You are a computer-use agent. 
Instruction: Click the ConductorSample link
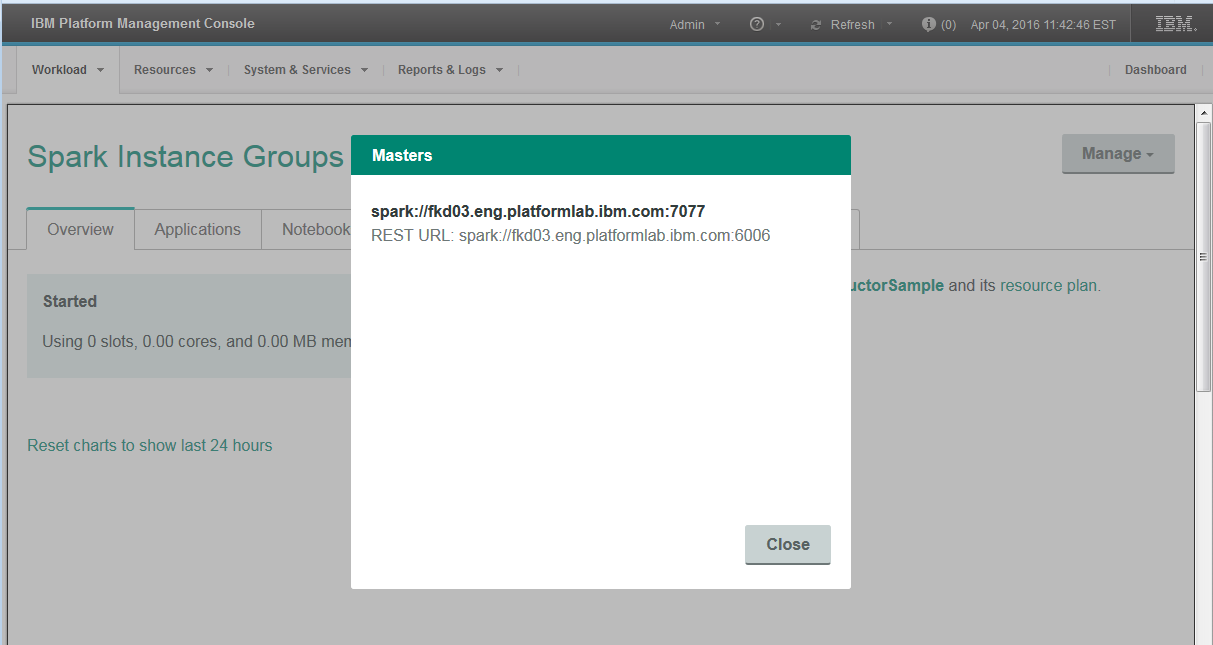point(897,285)
